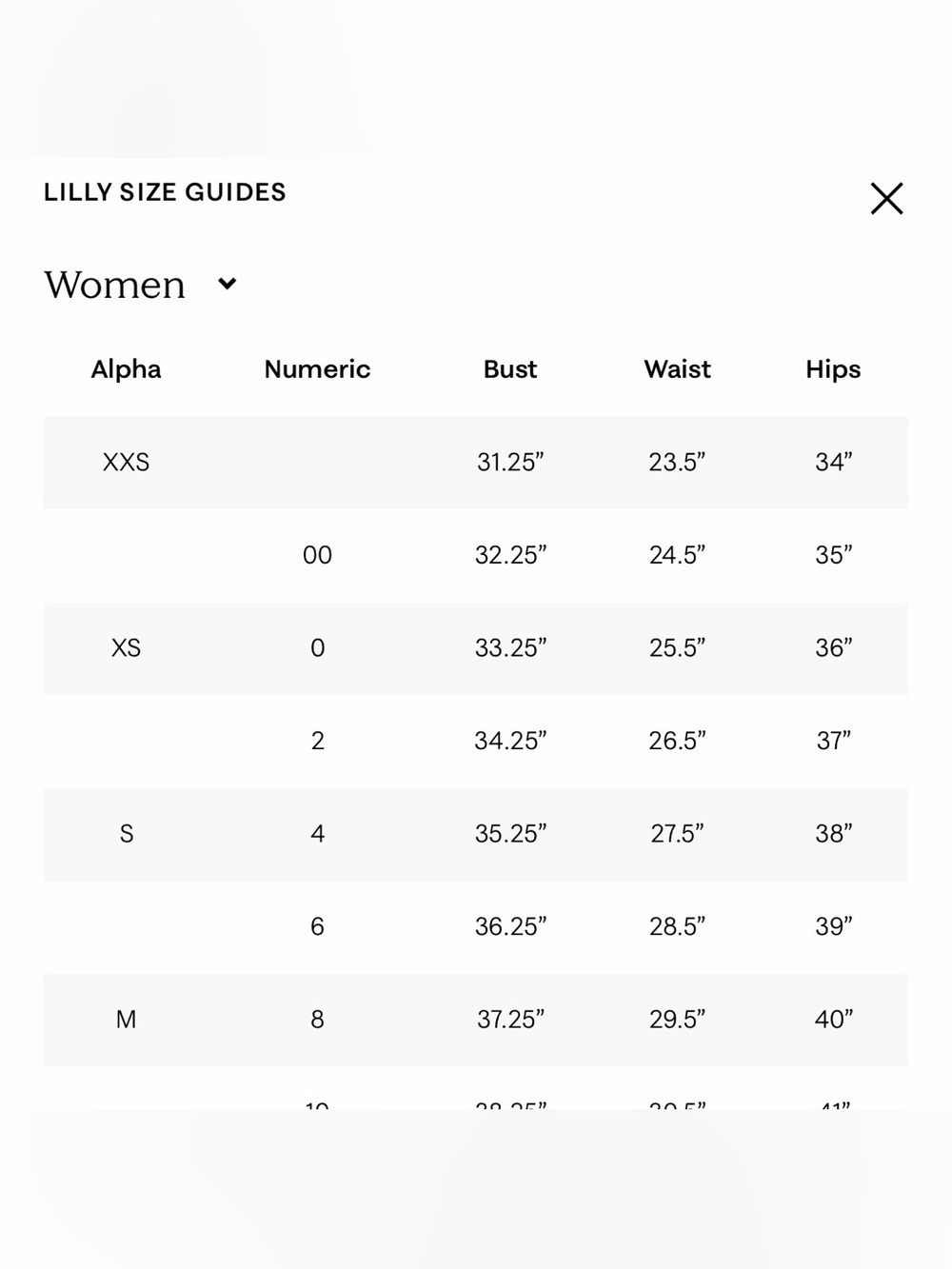The height and width of the screenshot is (1269, 952).
Task: Select numeric size 00 cell
Action: 317,555
